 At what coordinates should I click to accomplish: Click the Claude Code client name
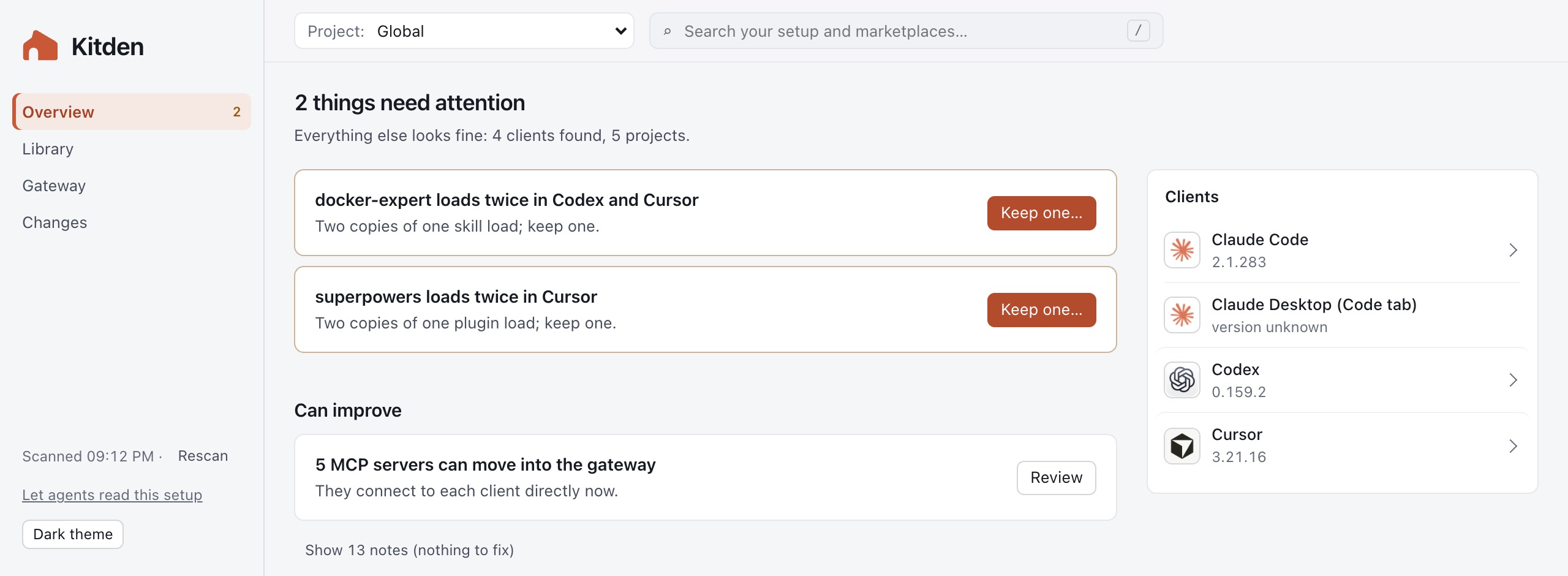1260,240
